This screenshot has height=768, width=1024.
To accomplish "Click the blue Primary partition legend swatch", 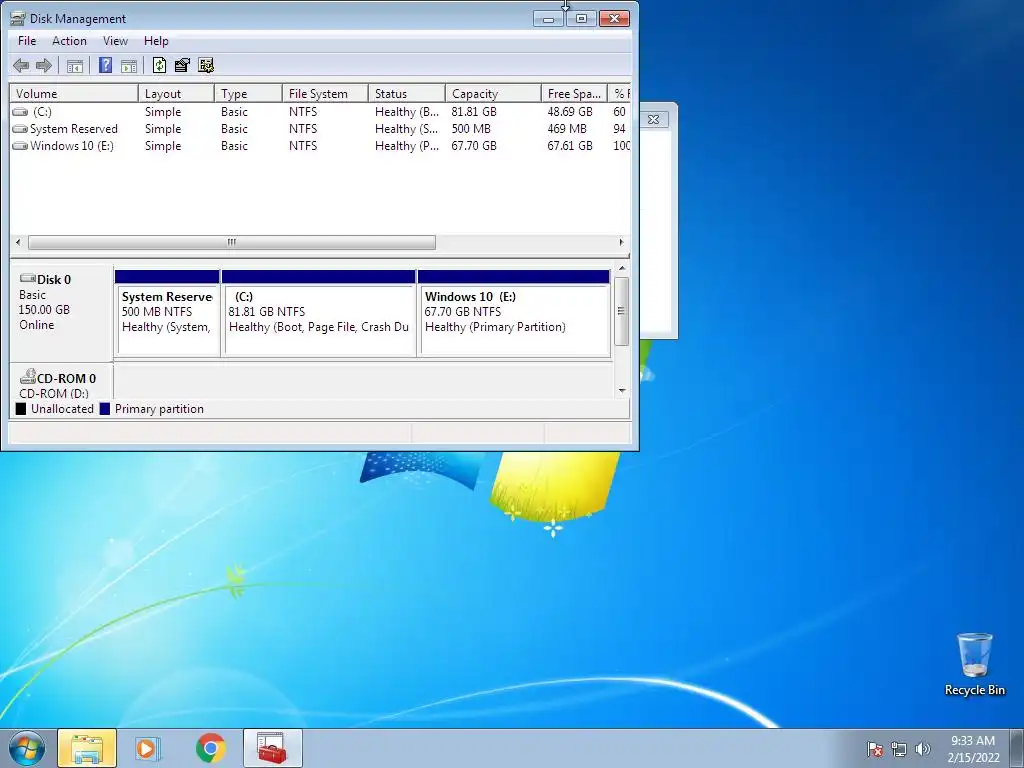I will click(x=104, y=409).
